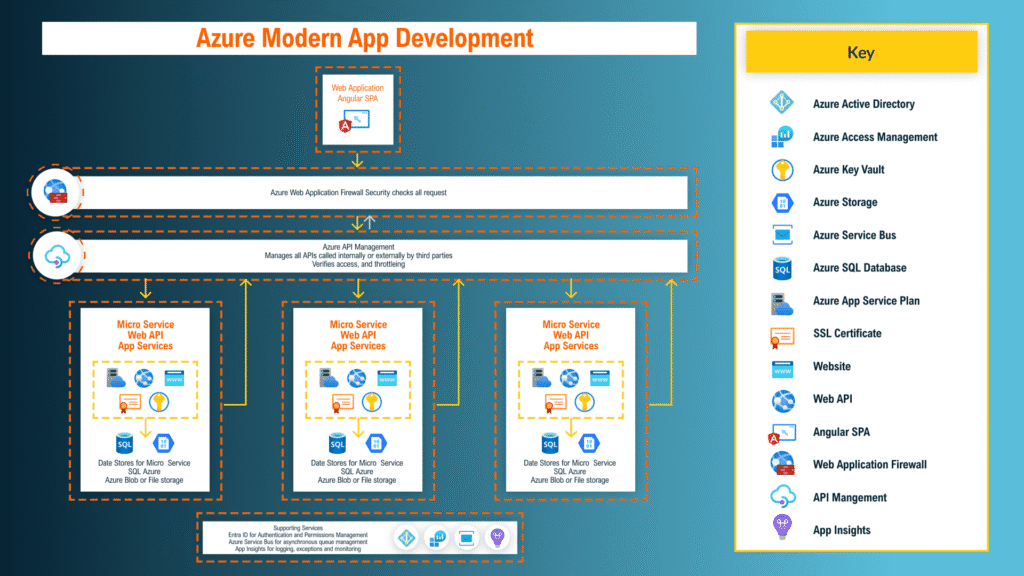
Task: Click the App Insights icon in the Supporting Services bar
Action: 496,538
